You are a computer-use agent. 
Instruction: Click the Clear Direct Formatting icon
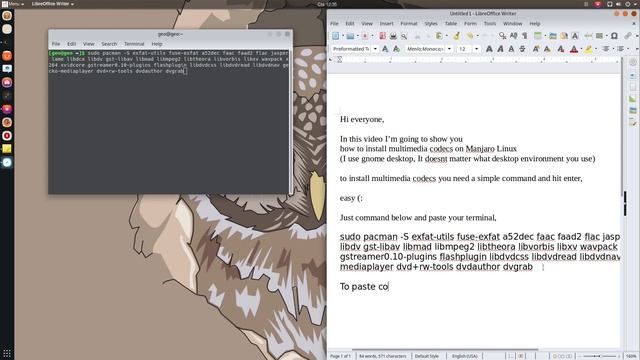point(561,49)
